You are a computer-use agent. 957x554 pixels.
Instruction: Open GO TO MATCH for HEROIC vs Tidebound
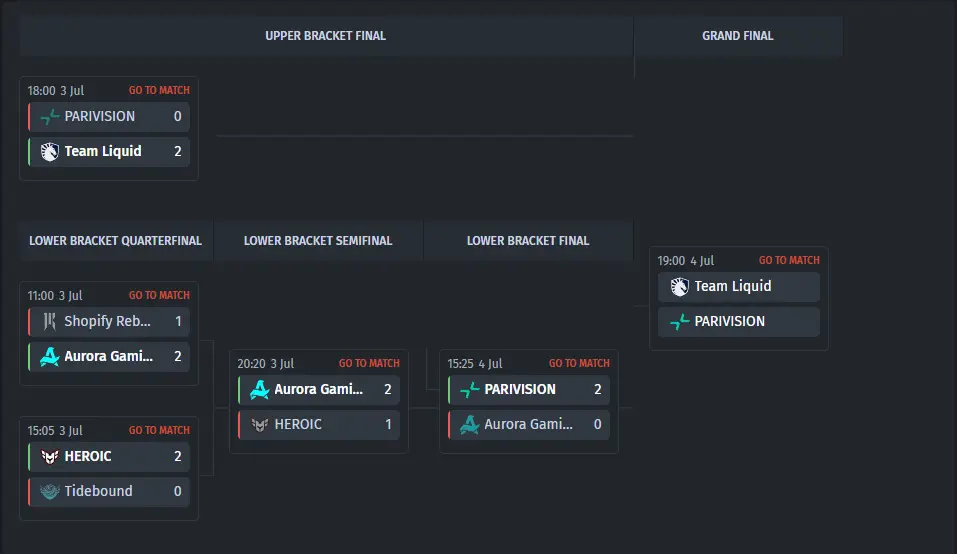[159, 430]
